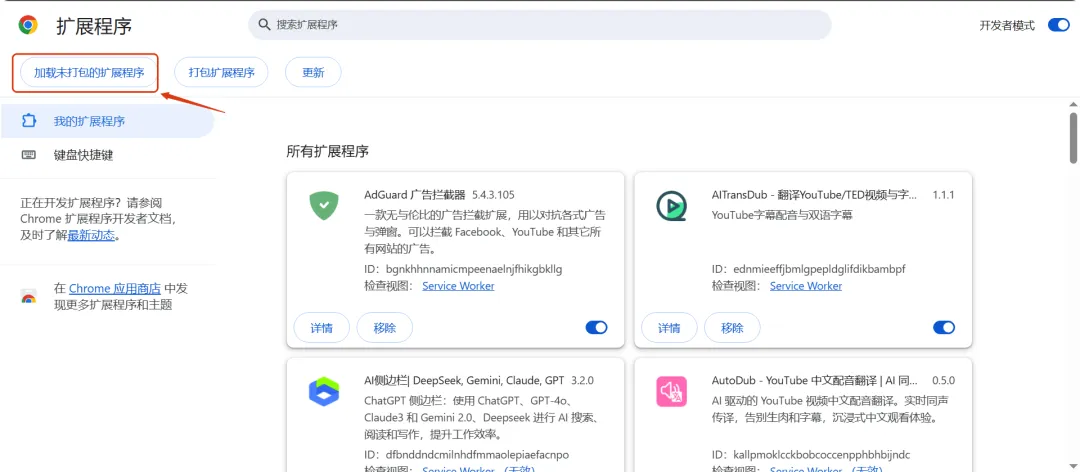
Task: Open 我的扩展程序 in the sidebar
Action: [107, 121]
